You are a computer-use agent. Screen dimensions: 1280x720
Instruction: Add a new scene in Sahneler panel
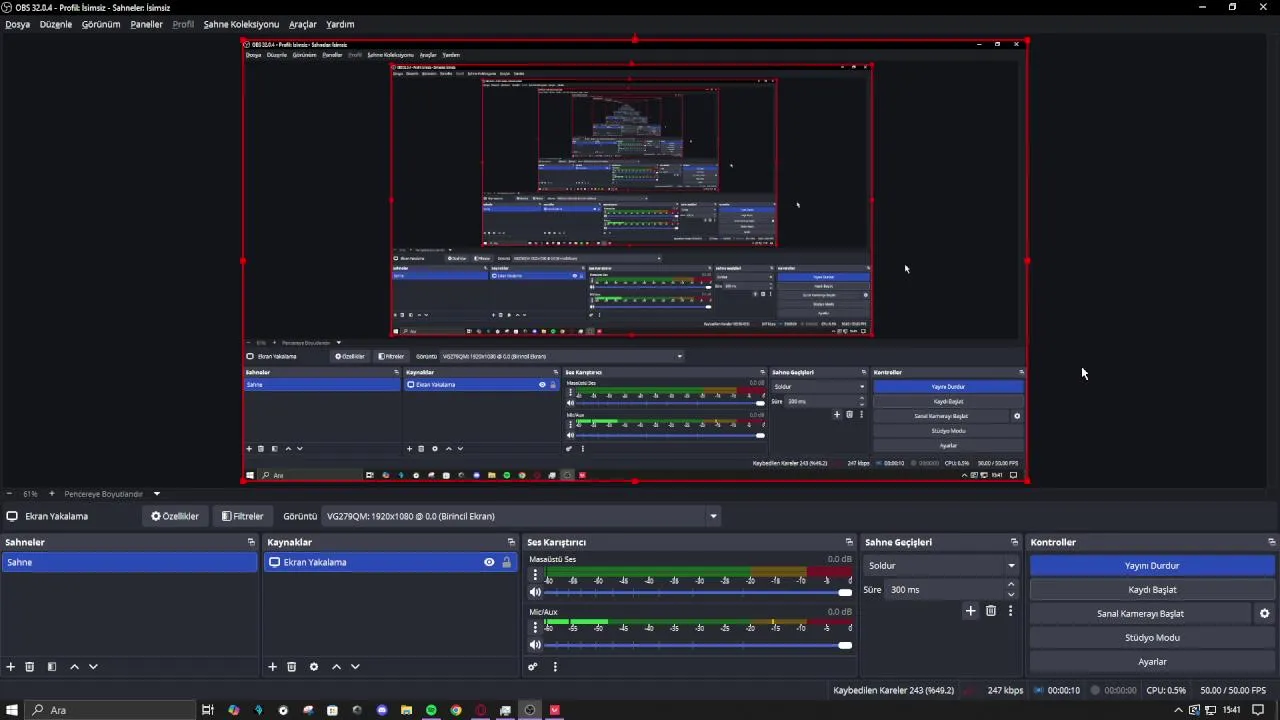coord(11,667)
